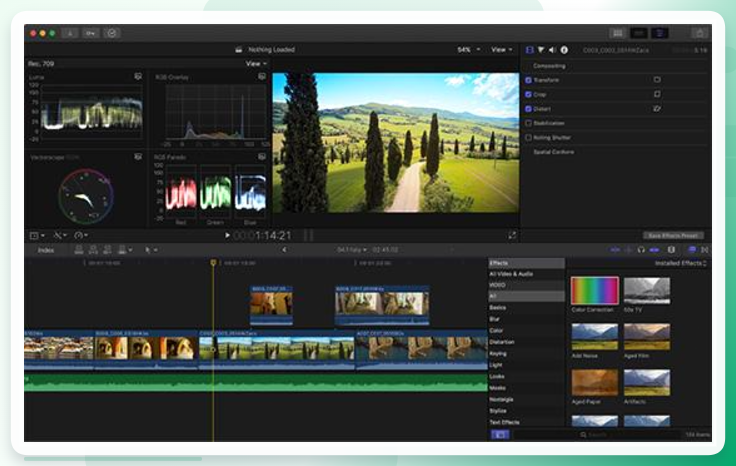The image size is (736, 466).
Task: Click the effects search field
Action: 596,435
